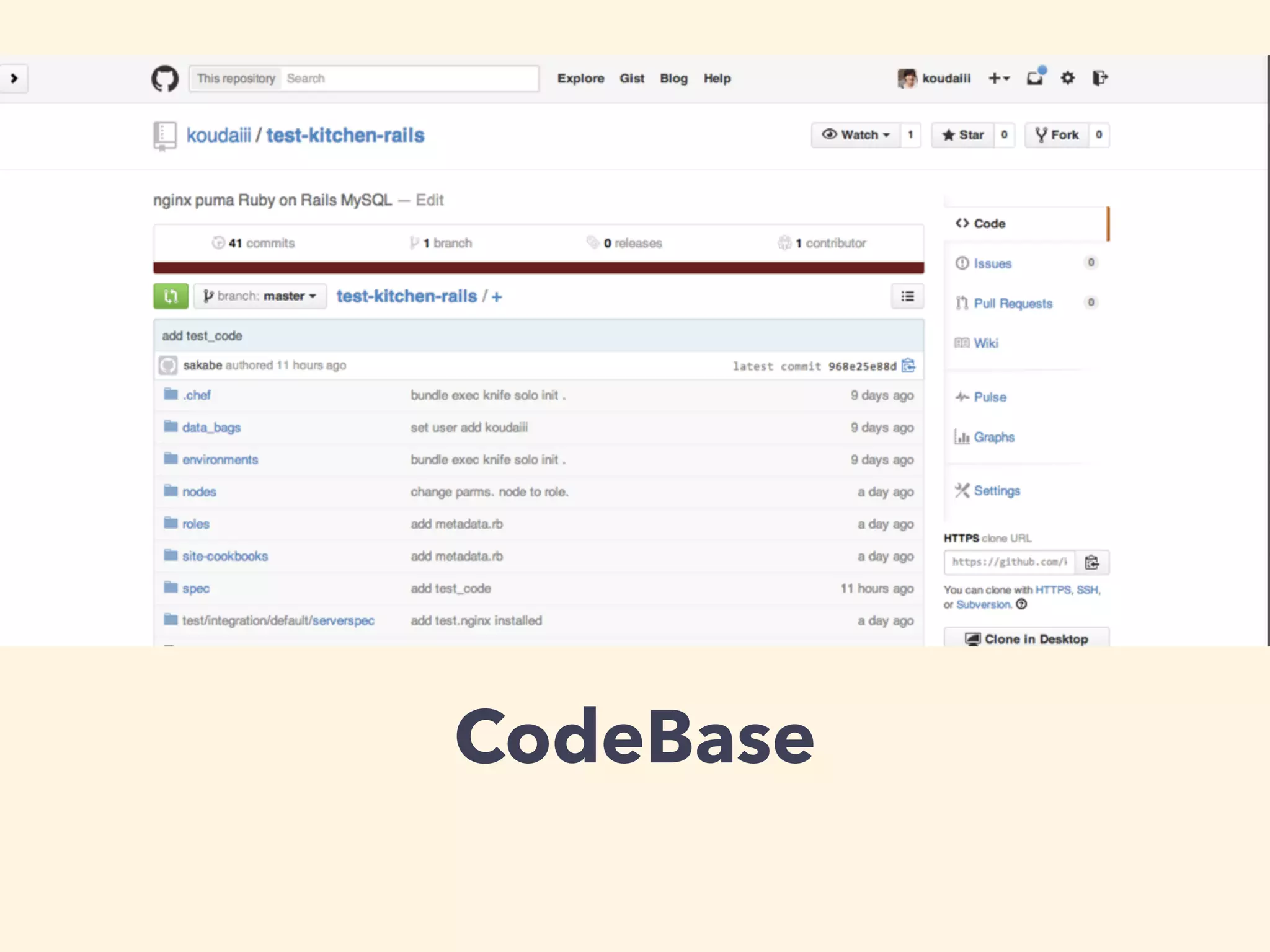
Task: Switch clone URL to Subversion
Action: 984,604
